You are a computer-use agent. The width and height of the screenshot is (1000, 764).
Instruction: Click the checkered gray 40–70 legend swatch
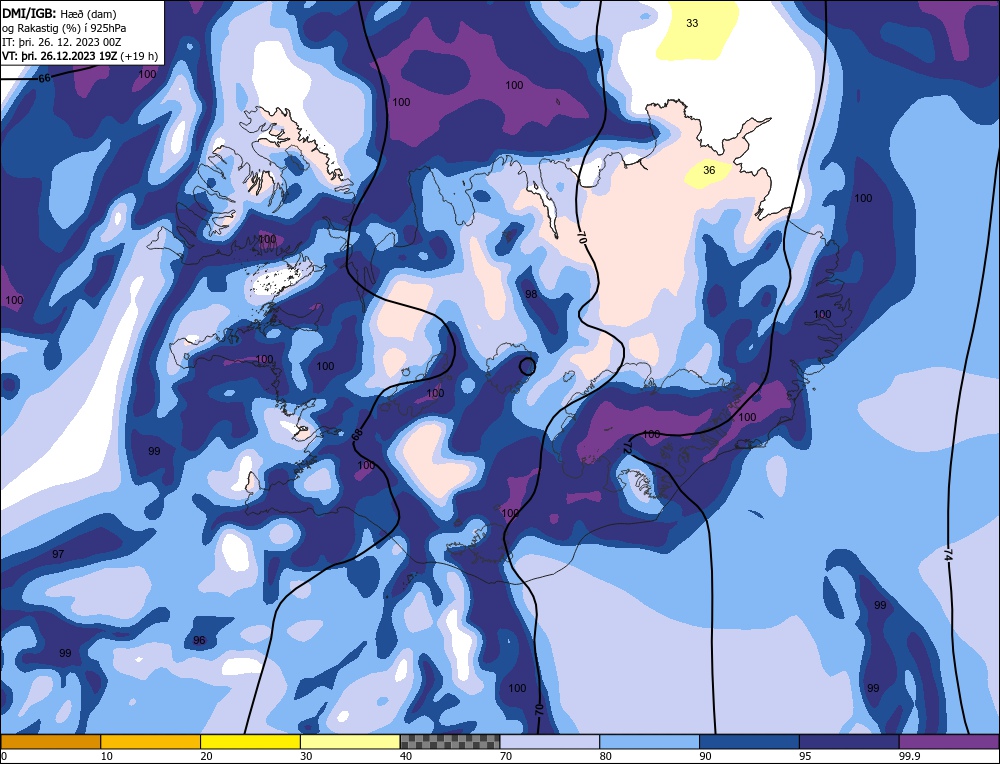[450, 741]
